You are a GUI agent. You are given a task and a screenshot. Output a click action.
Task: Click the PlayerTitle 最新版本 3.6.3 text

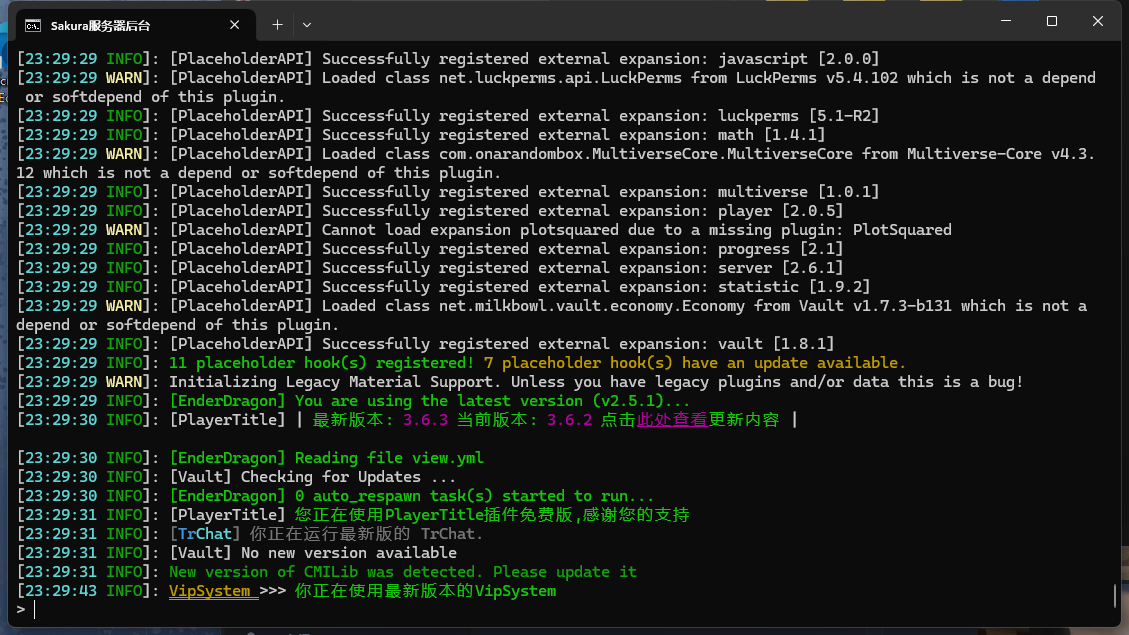(x=380, y=420)
